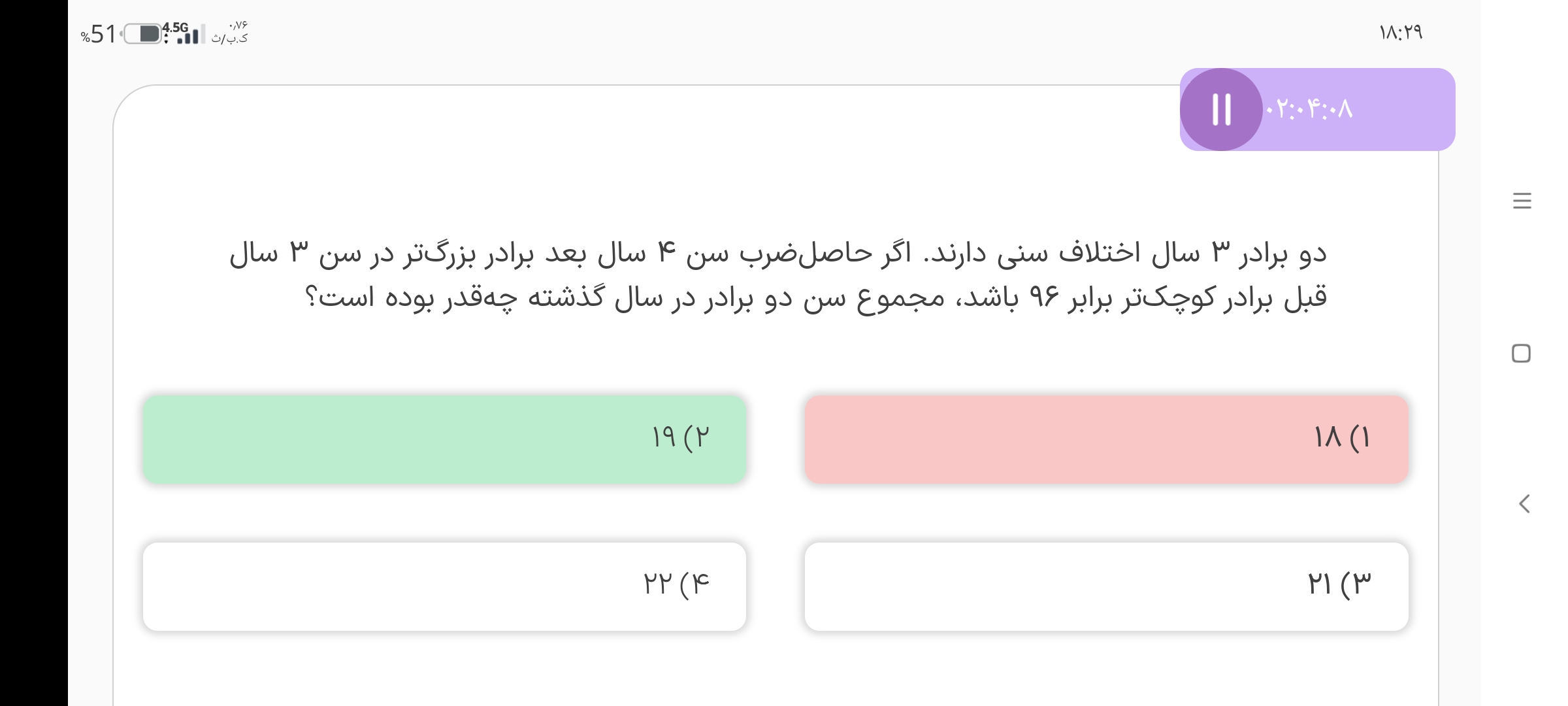This screenshot has height=706, width=1568.
Task: Tap the battery icon in status bar
Action: [142, 34]
